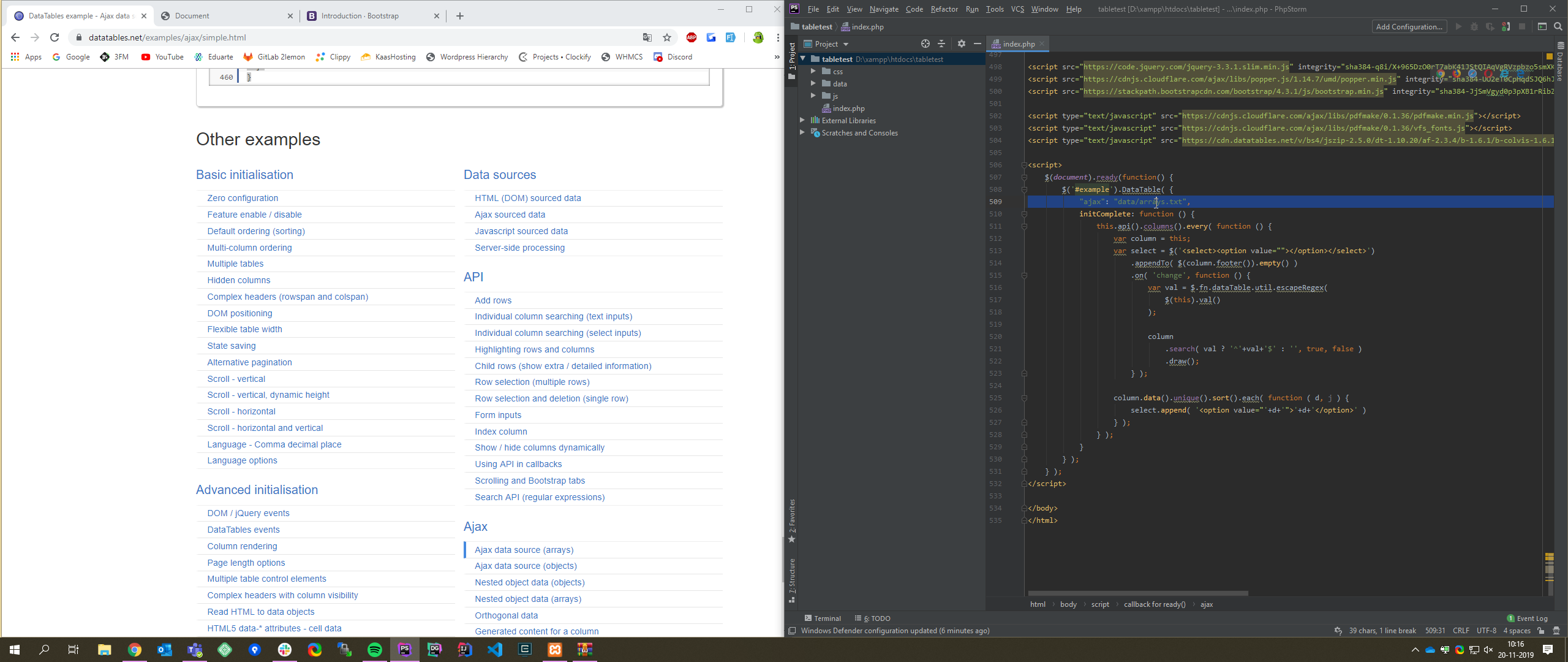Open Spotify from the Windows taskbar
Viewport: 1568px width, 662px height.
pos(375,650)
